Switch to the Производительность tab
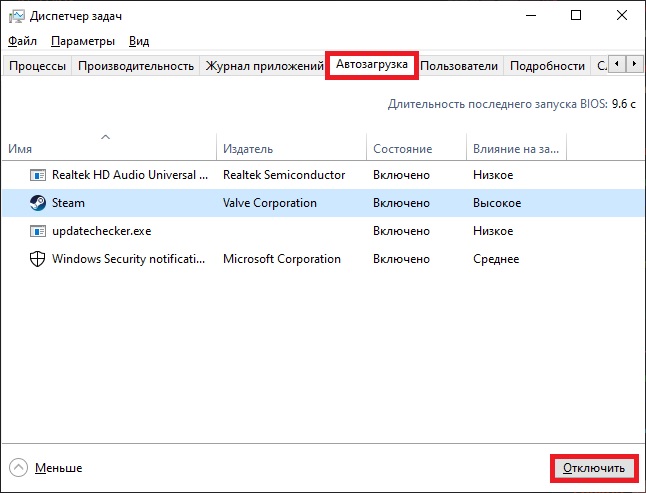 coord(135,66)
